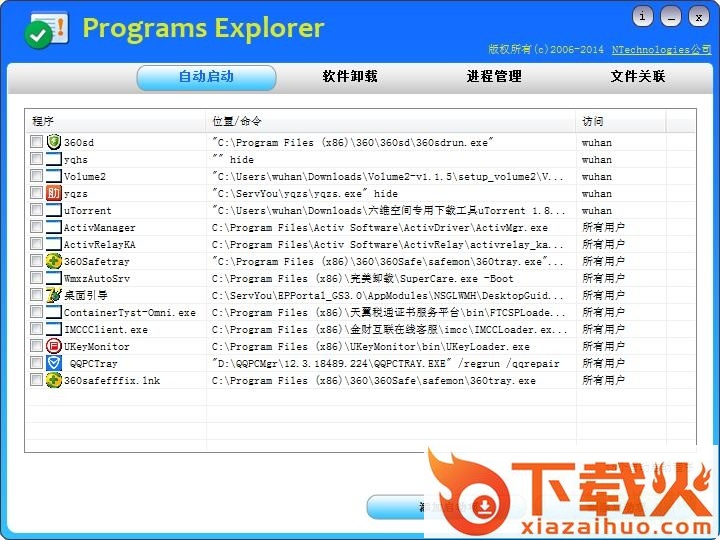Screen dimensions: 720x540
Task: Click the QQPCTray blue shield icon
Action: tap(54, 363)
